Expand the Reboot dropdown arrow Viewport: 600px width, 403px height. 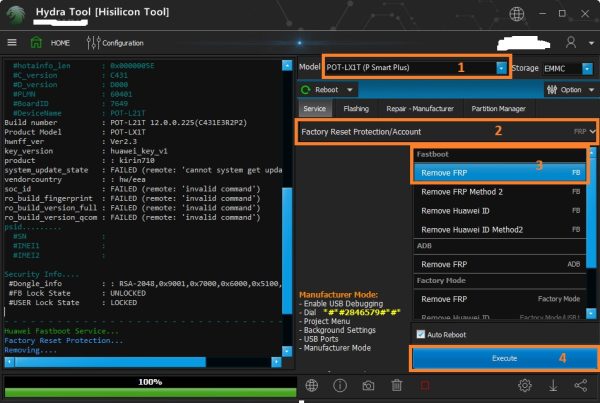[350, 90]
